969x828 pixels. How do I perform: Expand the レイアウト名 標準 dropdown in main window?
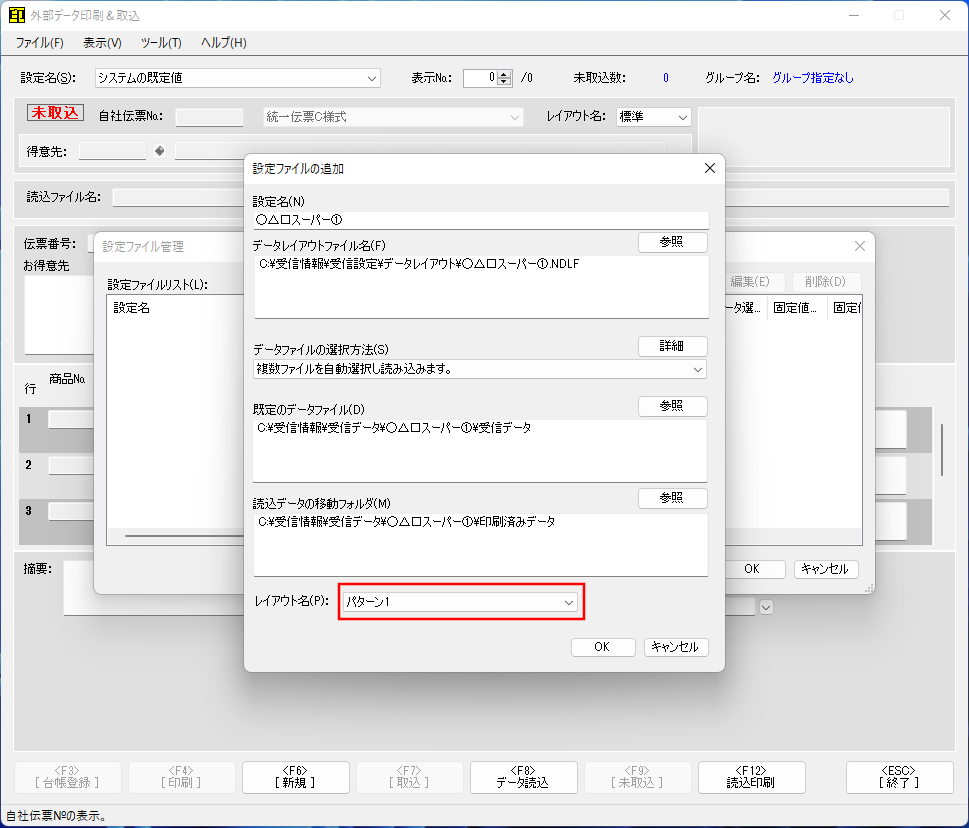[x=682, y=117]
